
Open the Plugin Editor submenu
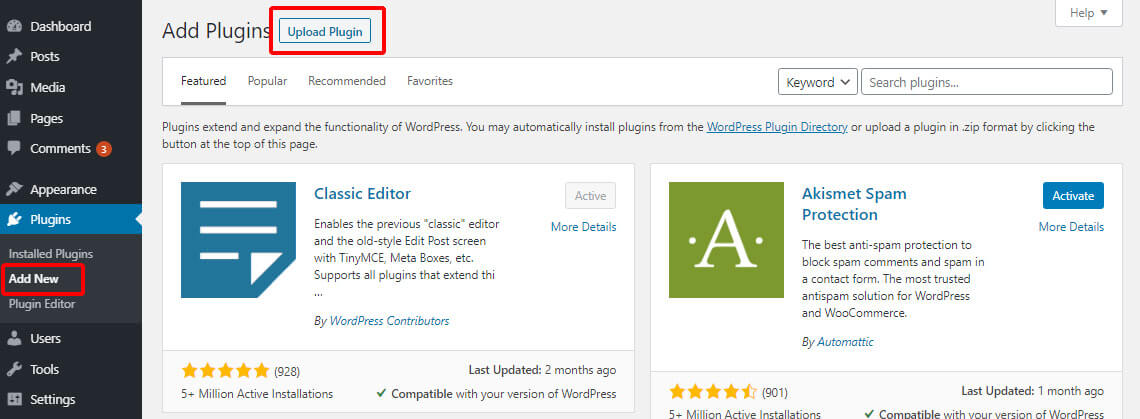tap(42, 304)
